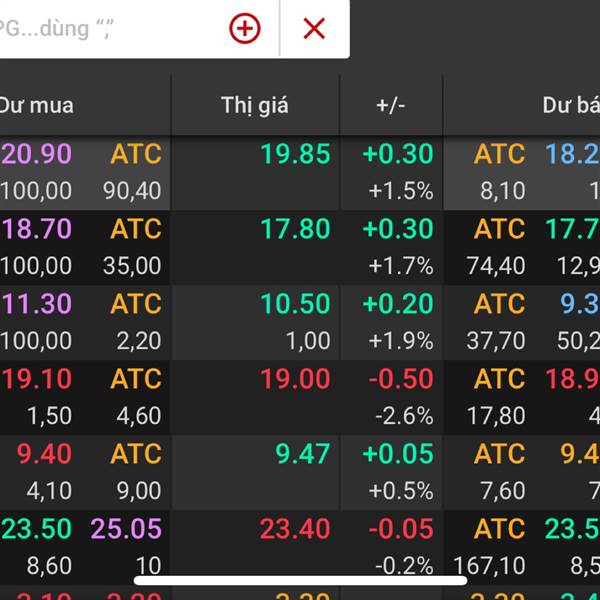Tap bid volume 90,40

(x=132, y=191)
